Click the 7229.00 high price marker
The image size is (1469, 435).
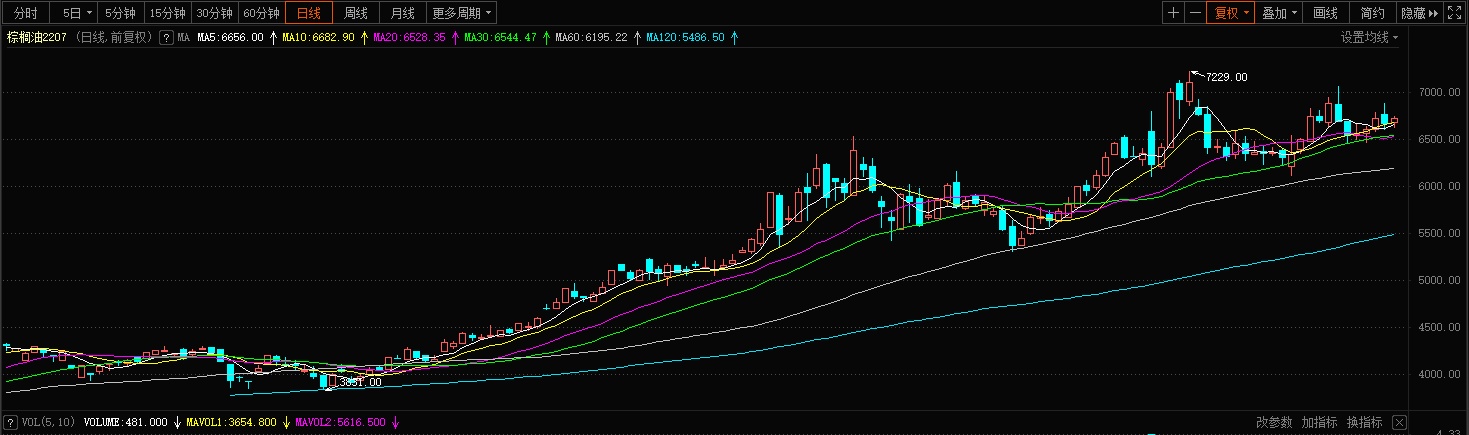click(x=1227, y=77)
